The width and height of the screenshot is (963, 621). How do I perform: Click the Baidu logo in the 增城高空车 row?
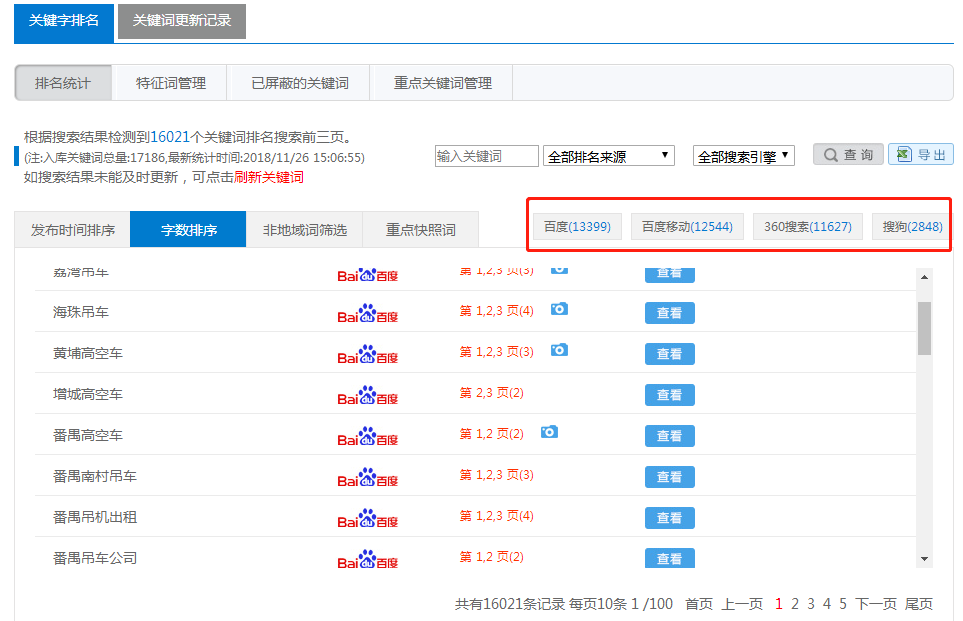367,396
